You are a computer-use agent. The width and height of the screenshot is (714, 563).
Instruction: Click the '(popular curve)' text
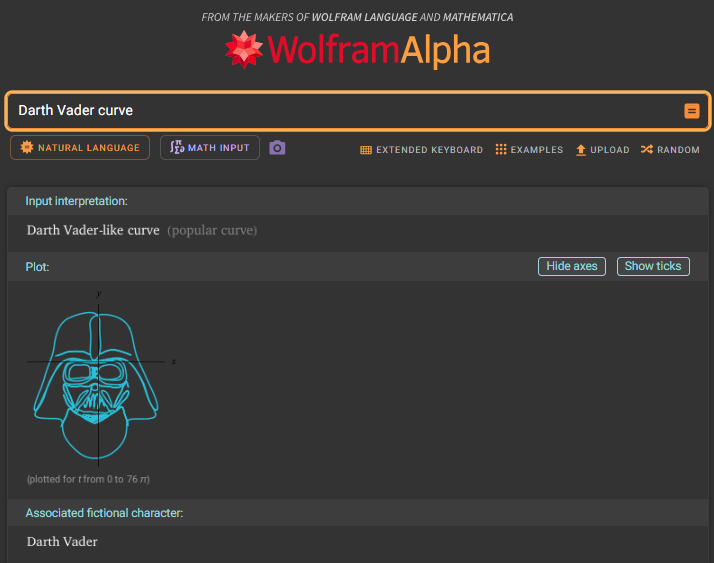point(212,230)
